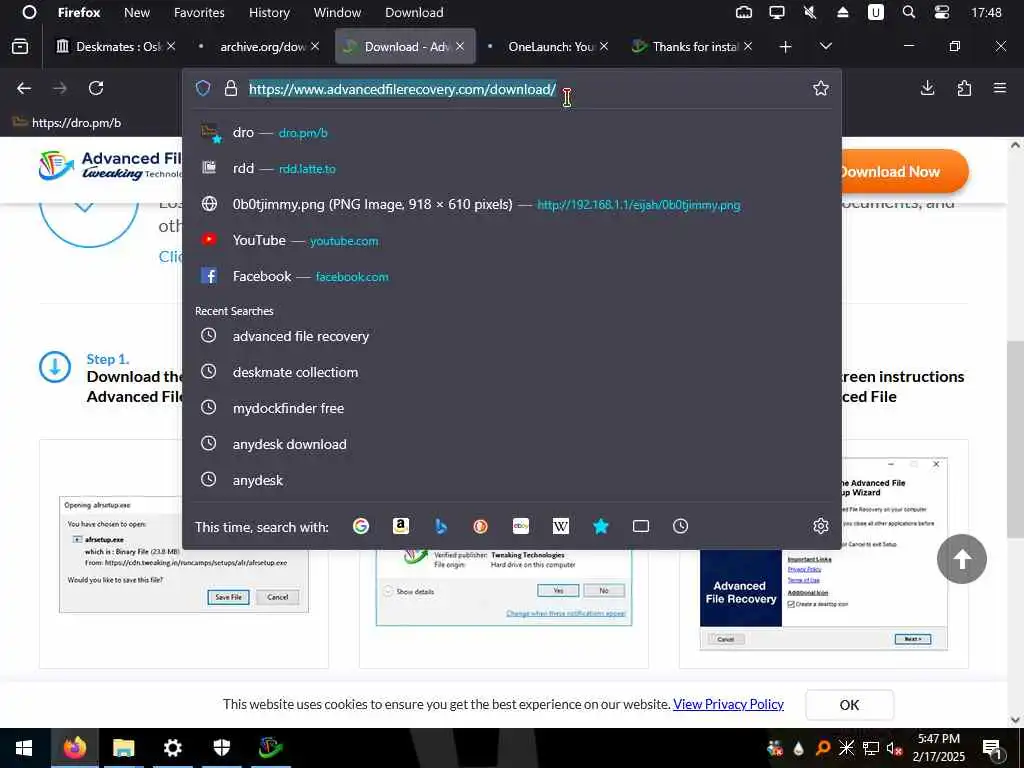The height and width of the screenshot is (768, 1024).
Task: Accept cookies with OK button
Action: (849, 705)
